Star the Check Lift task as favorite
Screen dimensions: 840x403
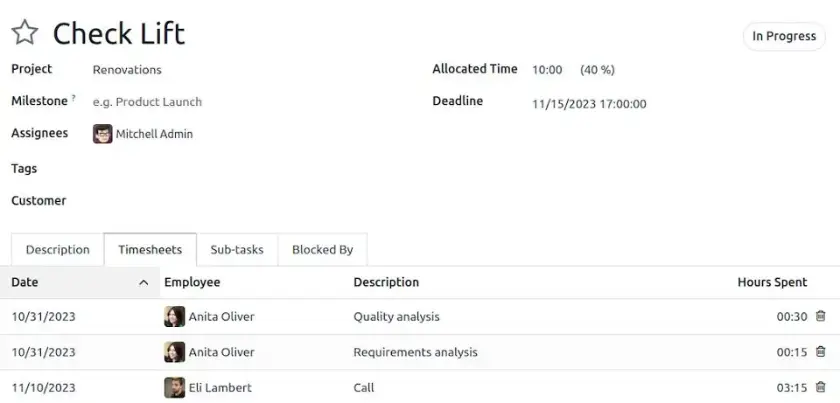(x=24, y=33)
